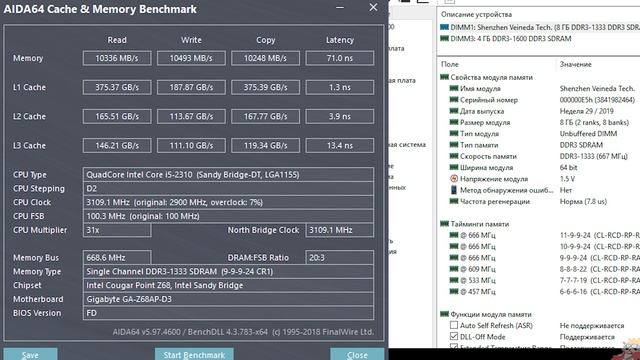Click the DRAM:FSB Ratio field showing 20:3

click(340, 258)
